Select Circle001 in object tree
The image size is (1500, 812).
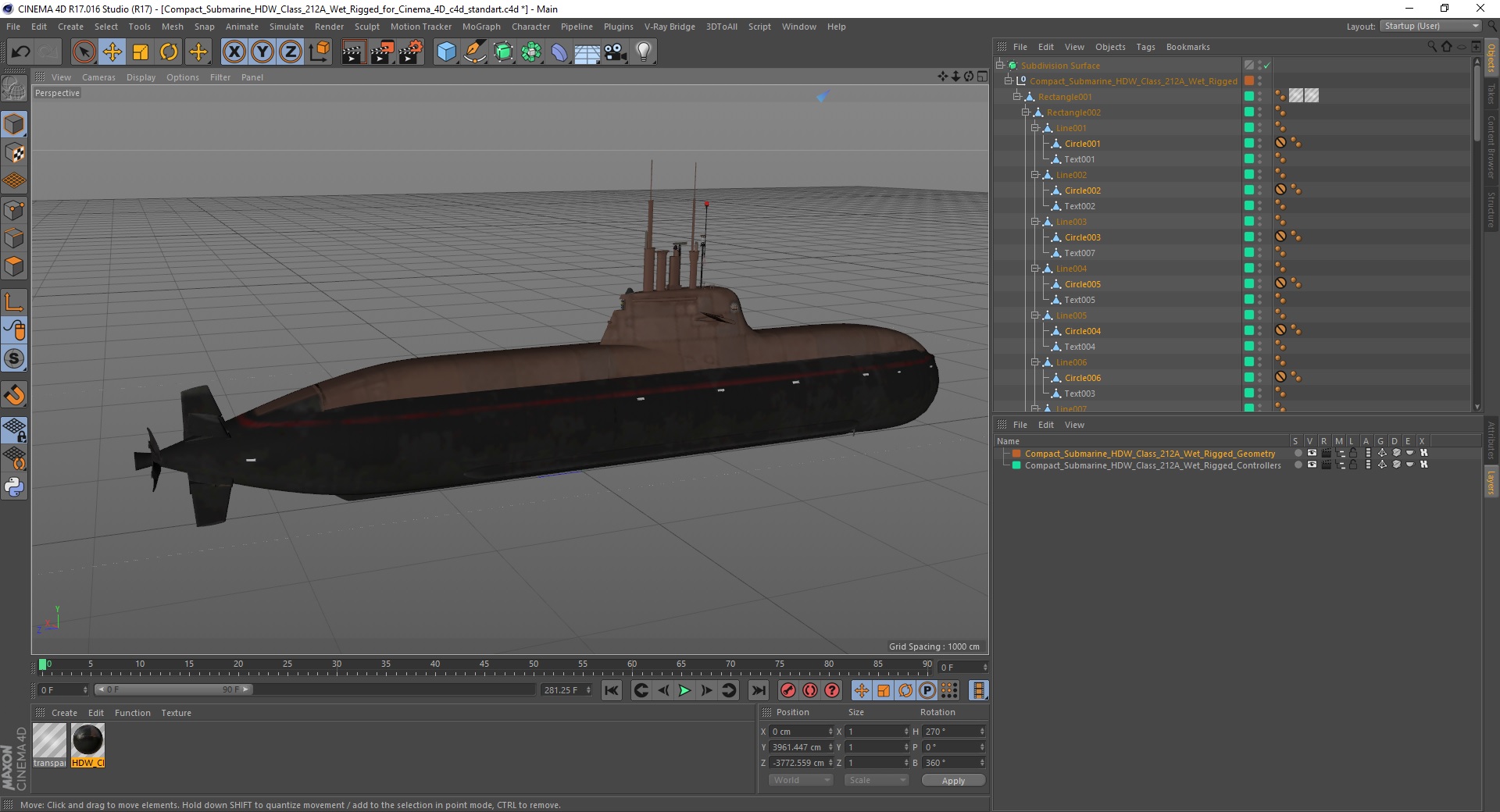point(1082,144)
